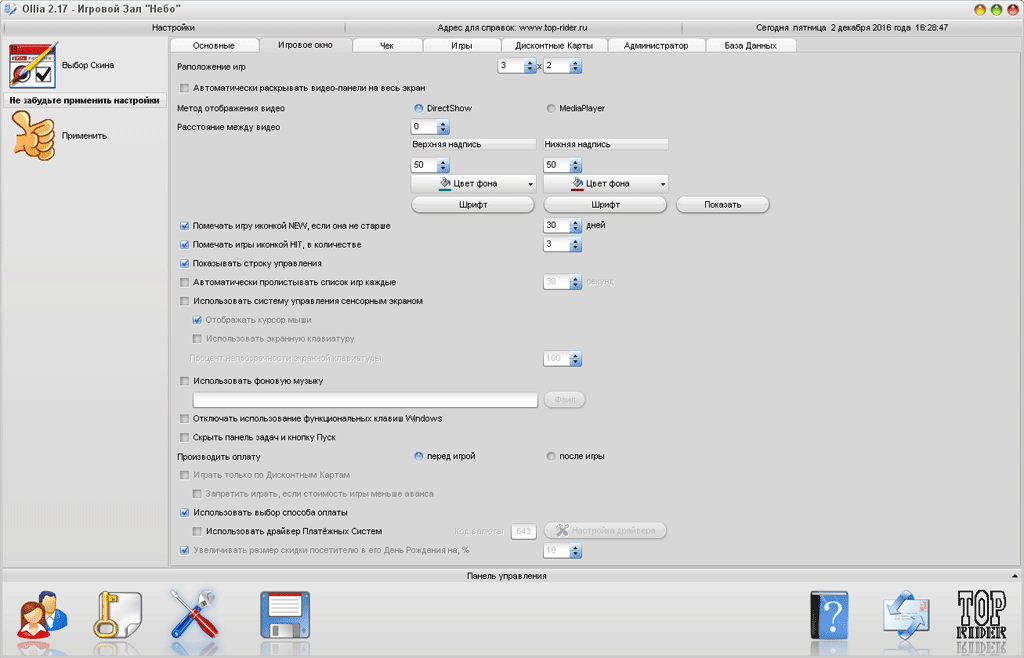This screenshot has width=1024, height=658.
Task: Click the Показать button
Action: (722, 205)
